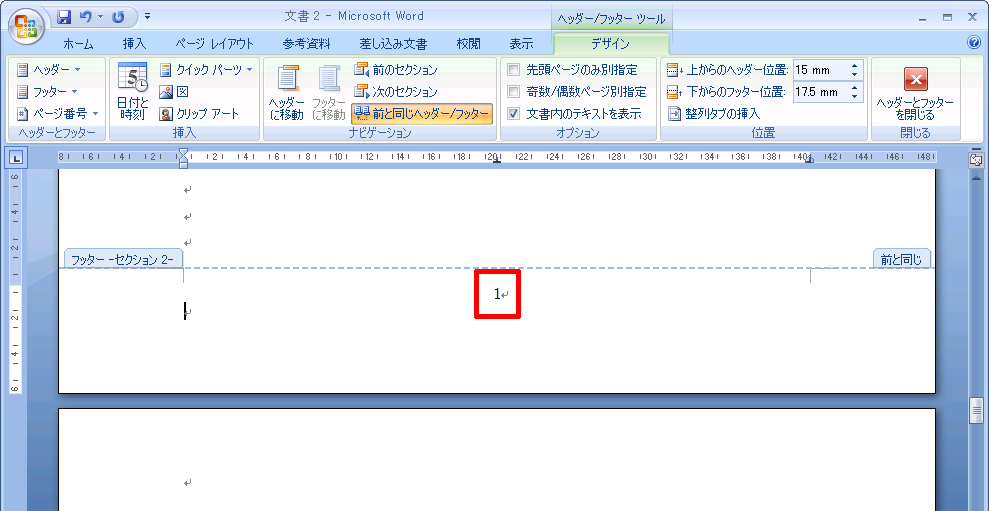The height and width of the screenshot is (511, 989).
Task: Insert 日付と時刻
Action: 132,91
